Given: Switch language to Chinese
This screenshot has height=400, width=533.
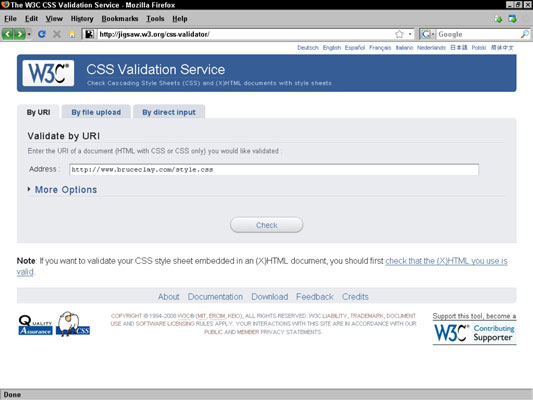Looking at the screenshot, I should click(x=502, y=48).
